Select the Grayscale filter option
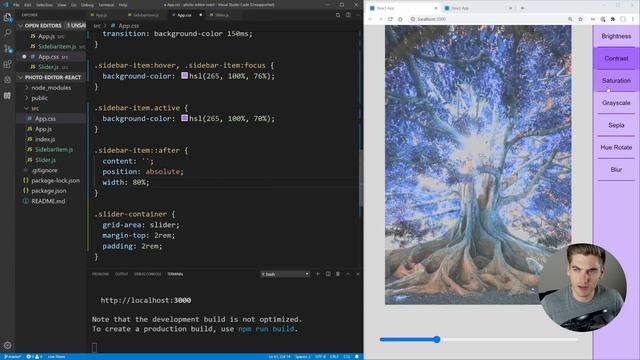The image size is (640, 360). [616, 103]
